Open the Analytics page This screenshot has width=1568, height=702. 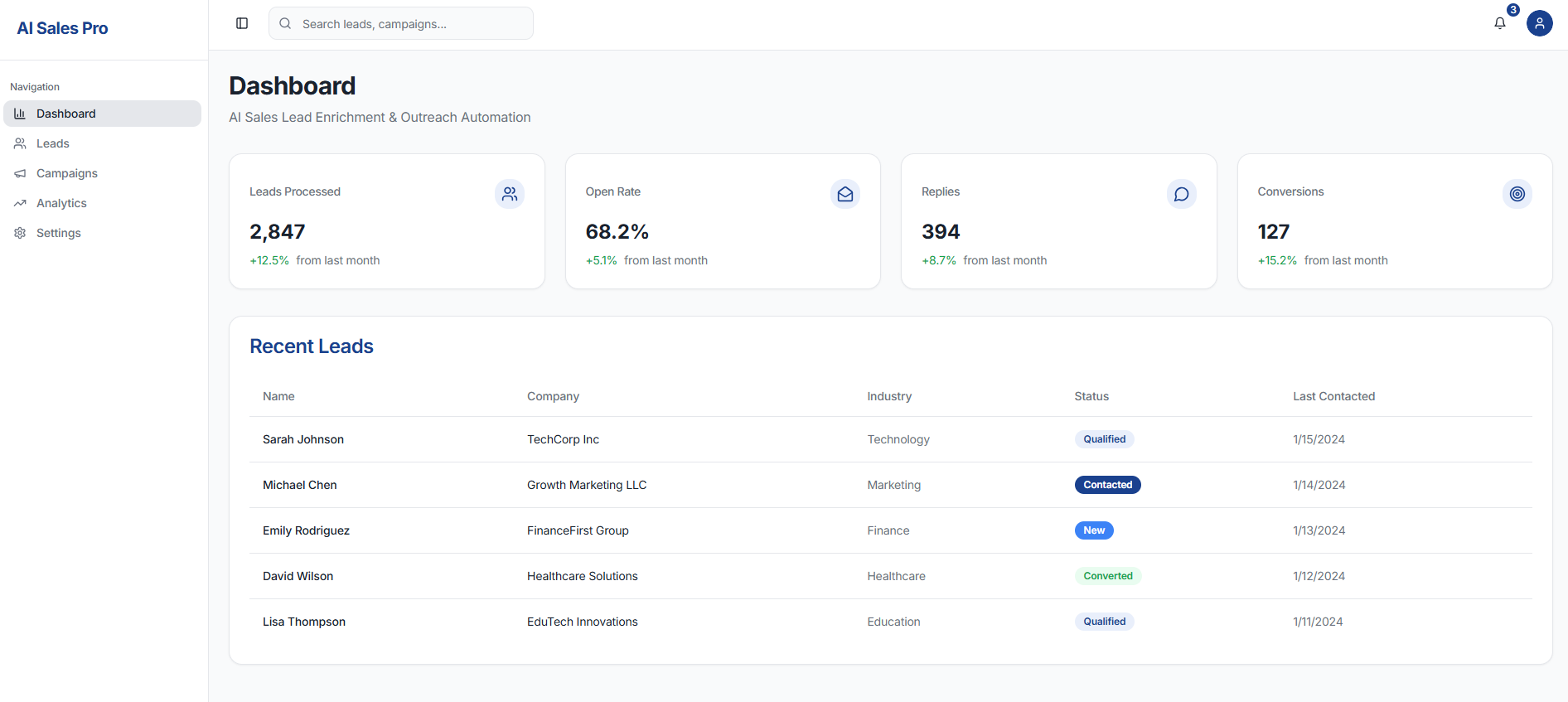pyautogui.click(x=61, y=203)
